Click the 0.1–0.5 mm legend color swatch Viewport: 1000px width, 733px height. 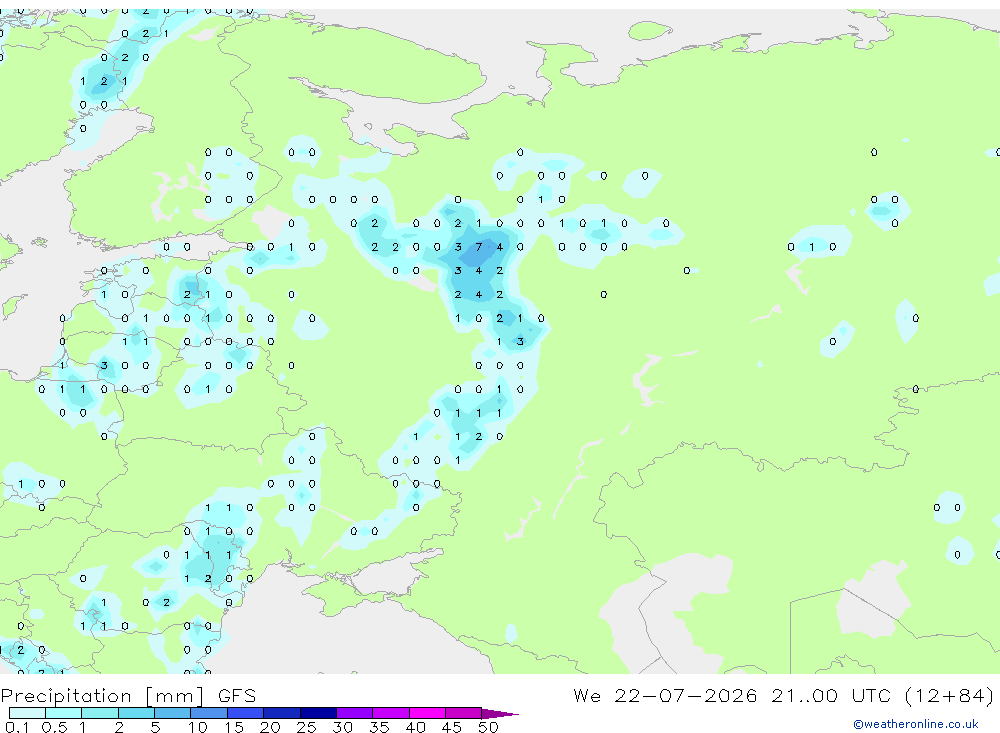(27, 713)
